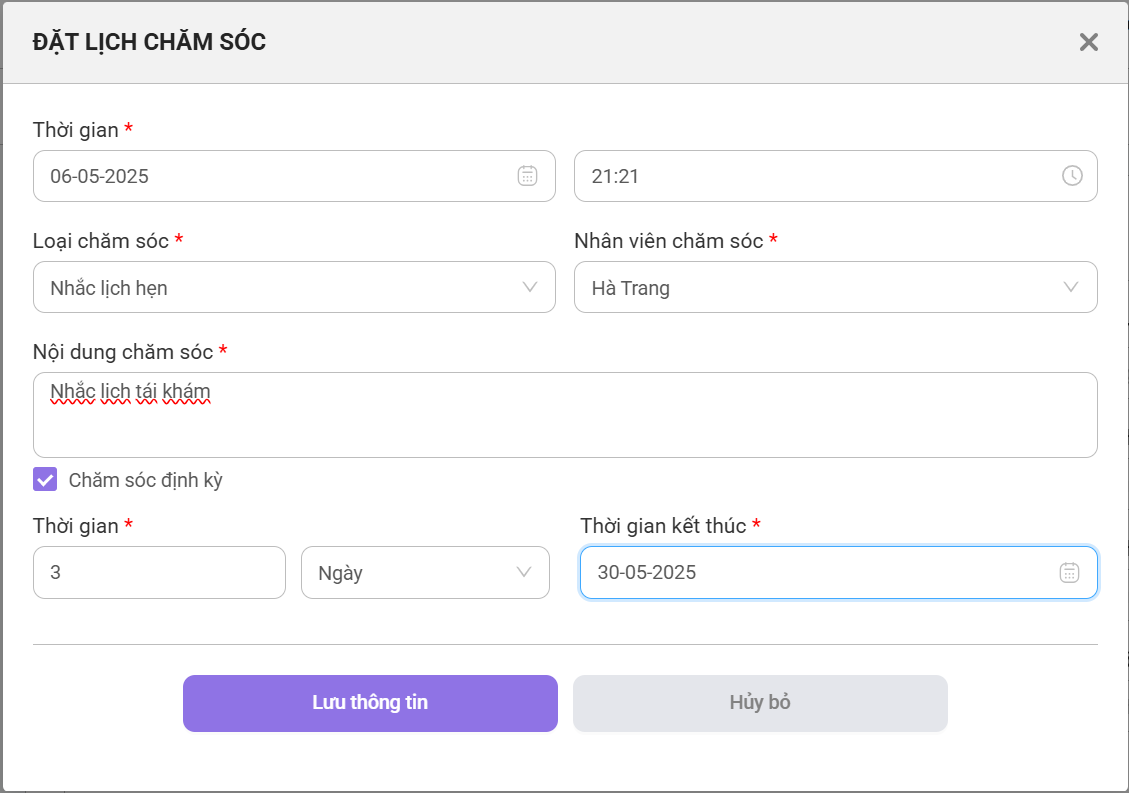Focus the time field showing 21:21
Viewport: 1129px width, 793px height.
pyautogui.click(x=836, y=176)
